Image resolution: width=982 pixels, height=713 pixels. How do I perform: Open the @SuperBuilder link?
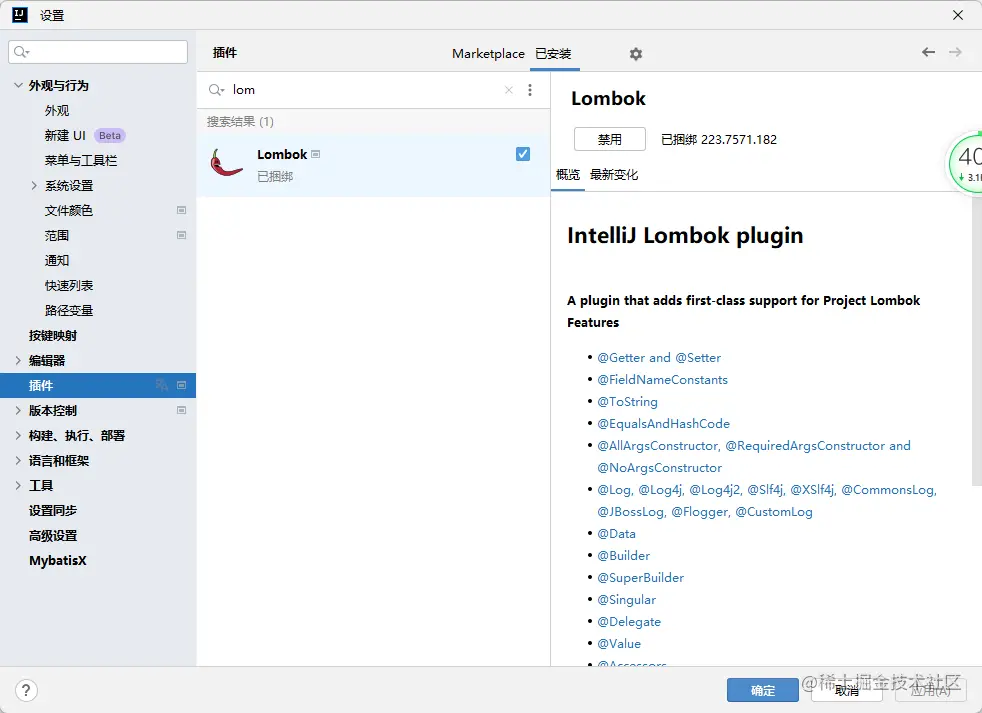click(x=641, y=578)
